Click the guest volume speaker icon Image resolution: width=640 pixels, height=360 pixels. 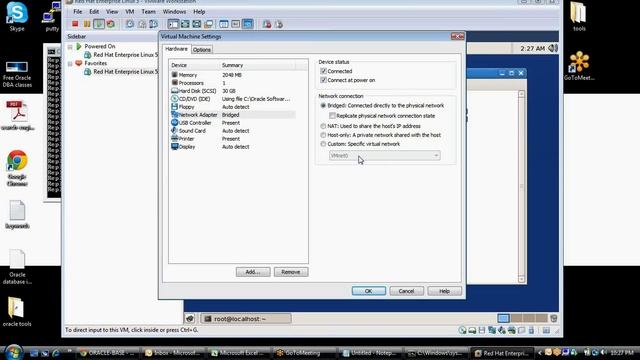coord(553,49)
